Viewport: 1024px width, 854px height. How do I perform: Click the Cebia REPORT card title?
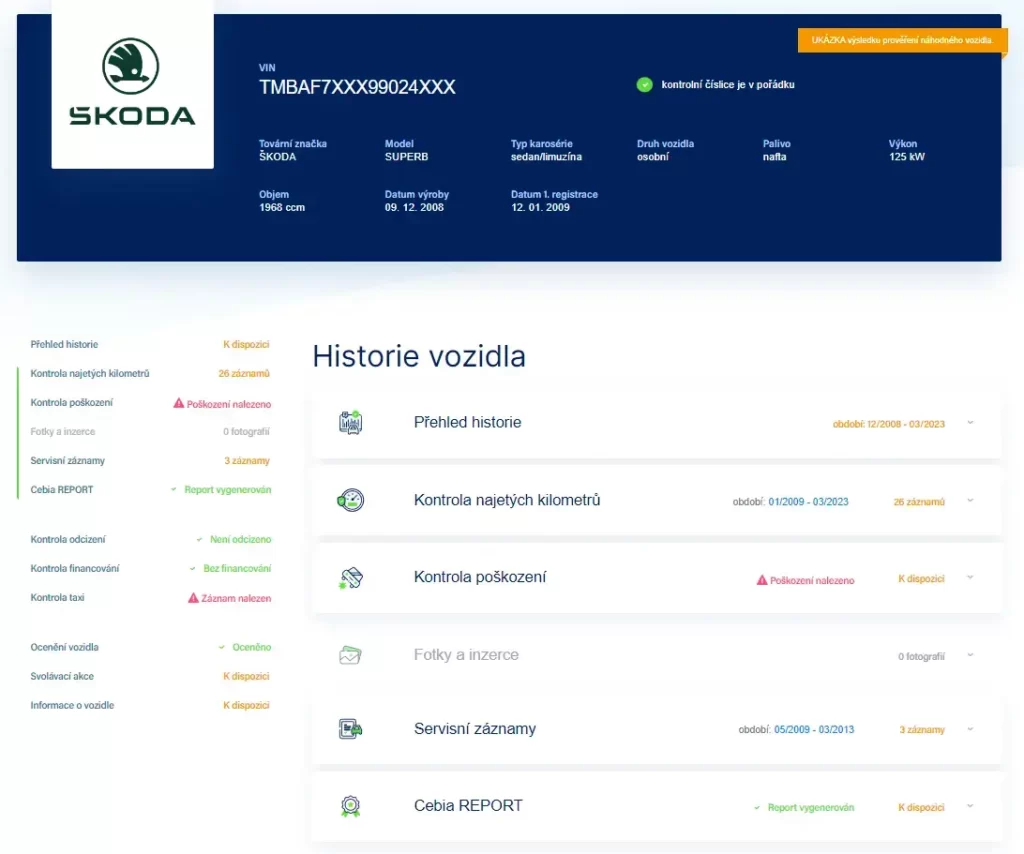click(468, 806)
